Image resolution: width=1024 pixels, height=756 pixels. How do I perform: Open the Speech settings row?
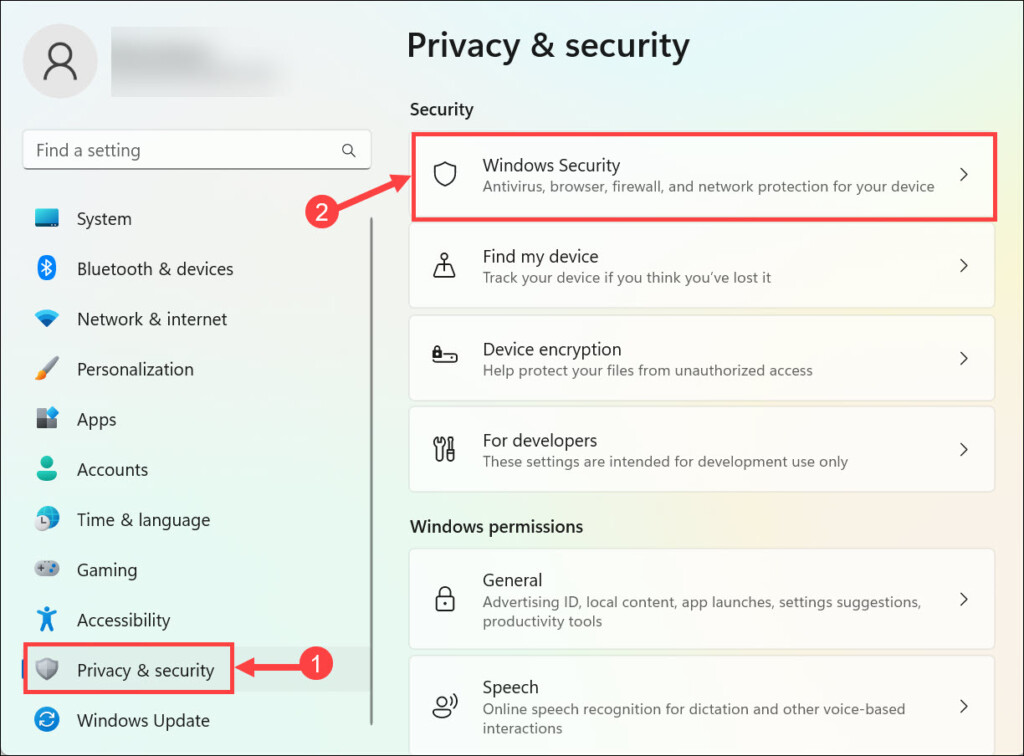[x=700, y=706]
